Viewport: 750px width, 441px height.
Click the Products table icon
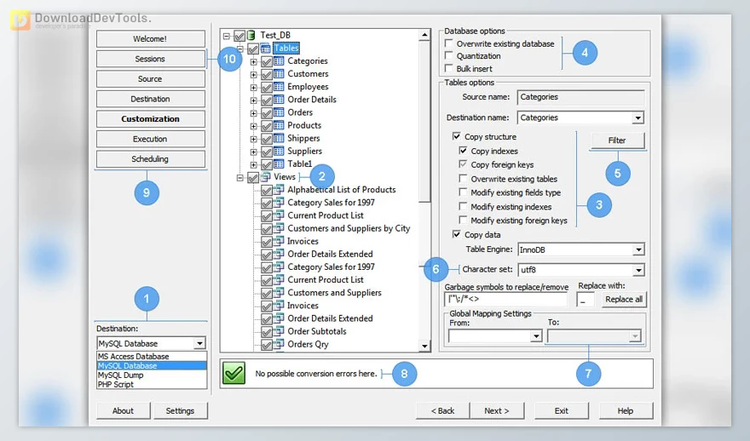pos(279,125)
